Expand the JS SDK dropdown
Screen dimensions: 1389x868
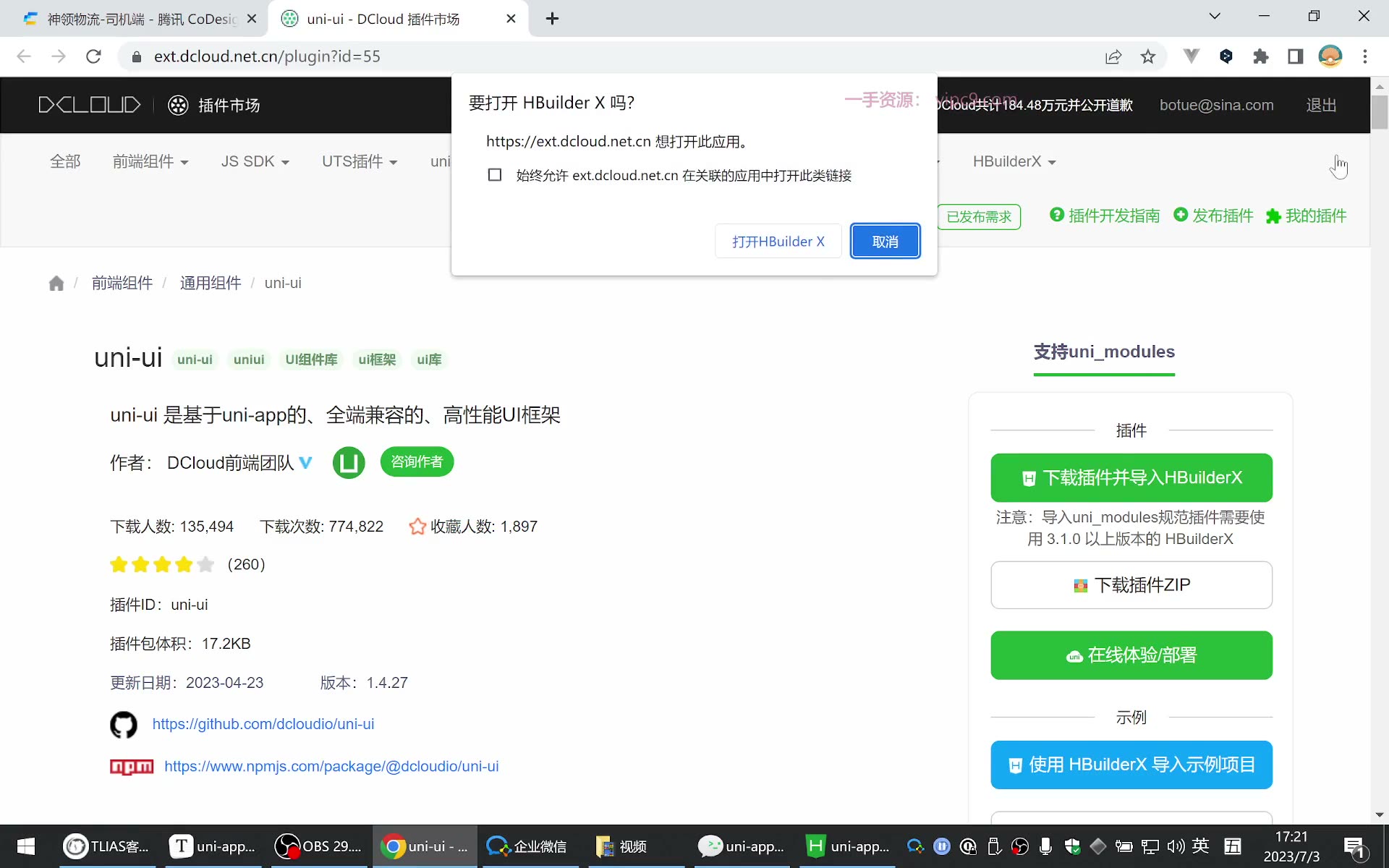pos(255,161)
